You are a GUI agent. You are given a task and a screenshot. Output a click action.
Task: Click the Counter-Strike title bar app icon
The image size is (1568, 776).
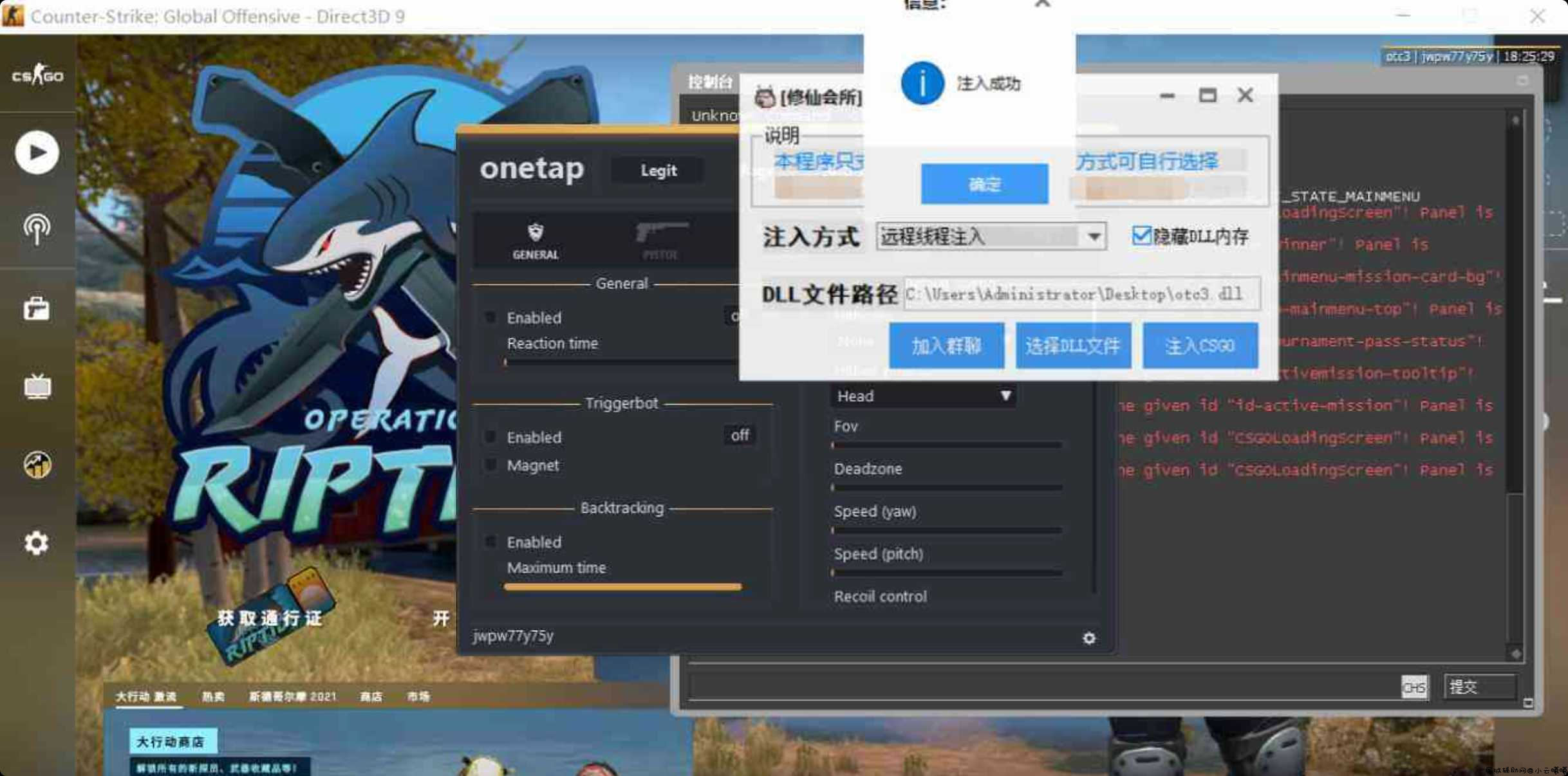[x=13, y=15]
